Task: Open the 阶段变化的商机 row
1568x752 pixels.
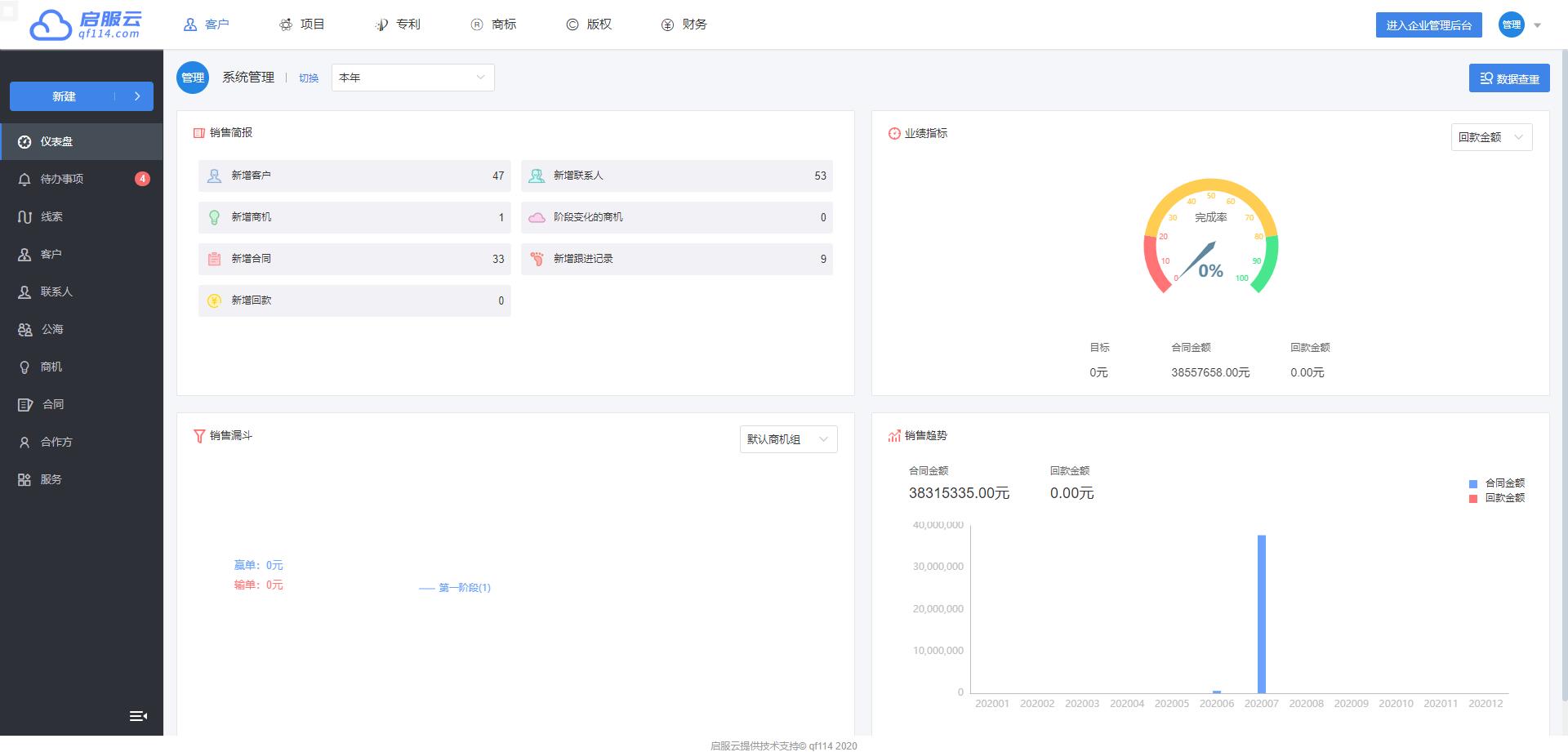Action: pos(677,217)
